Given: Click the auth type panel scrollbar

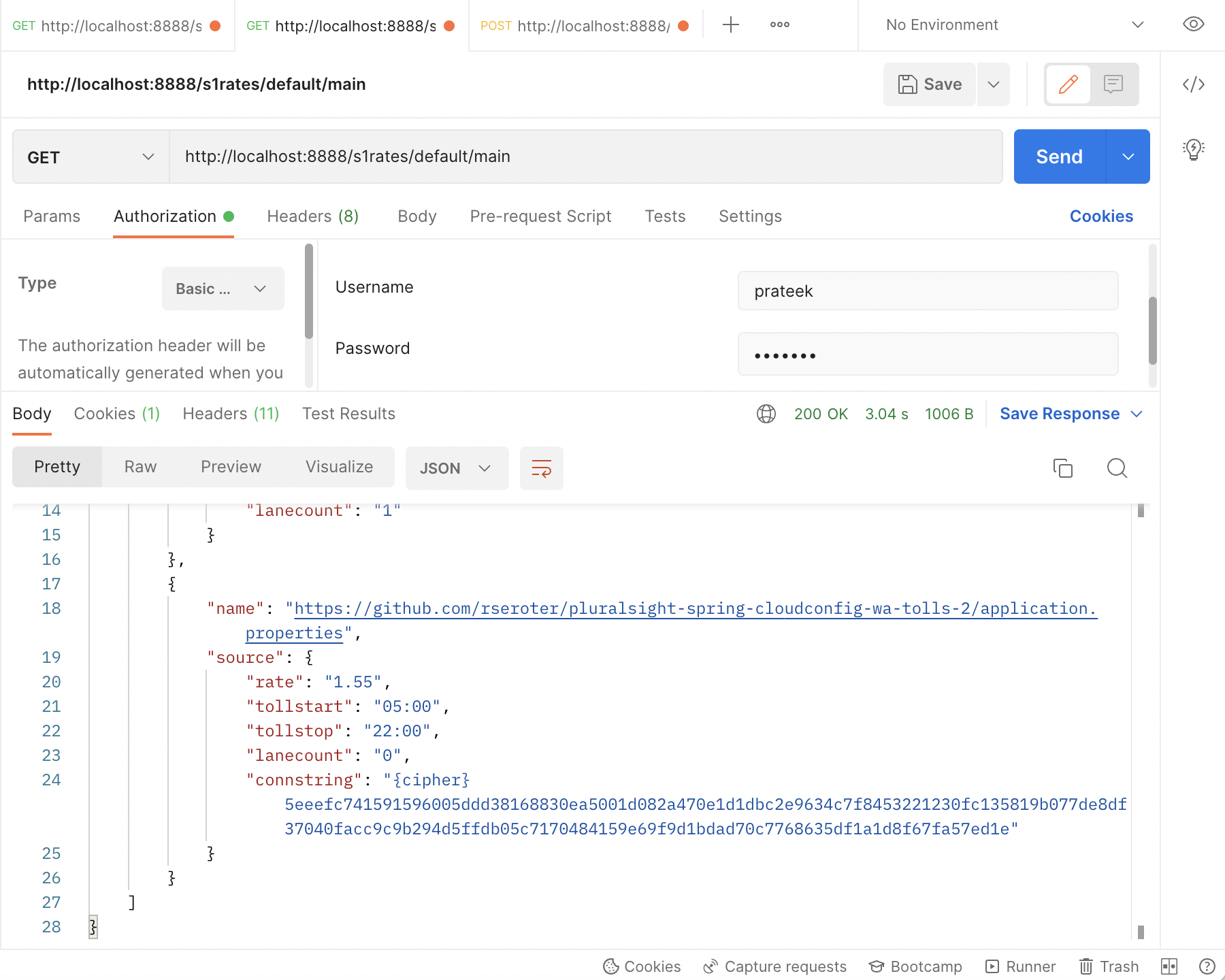Looking at the screenshot, I should pos(309,291).
